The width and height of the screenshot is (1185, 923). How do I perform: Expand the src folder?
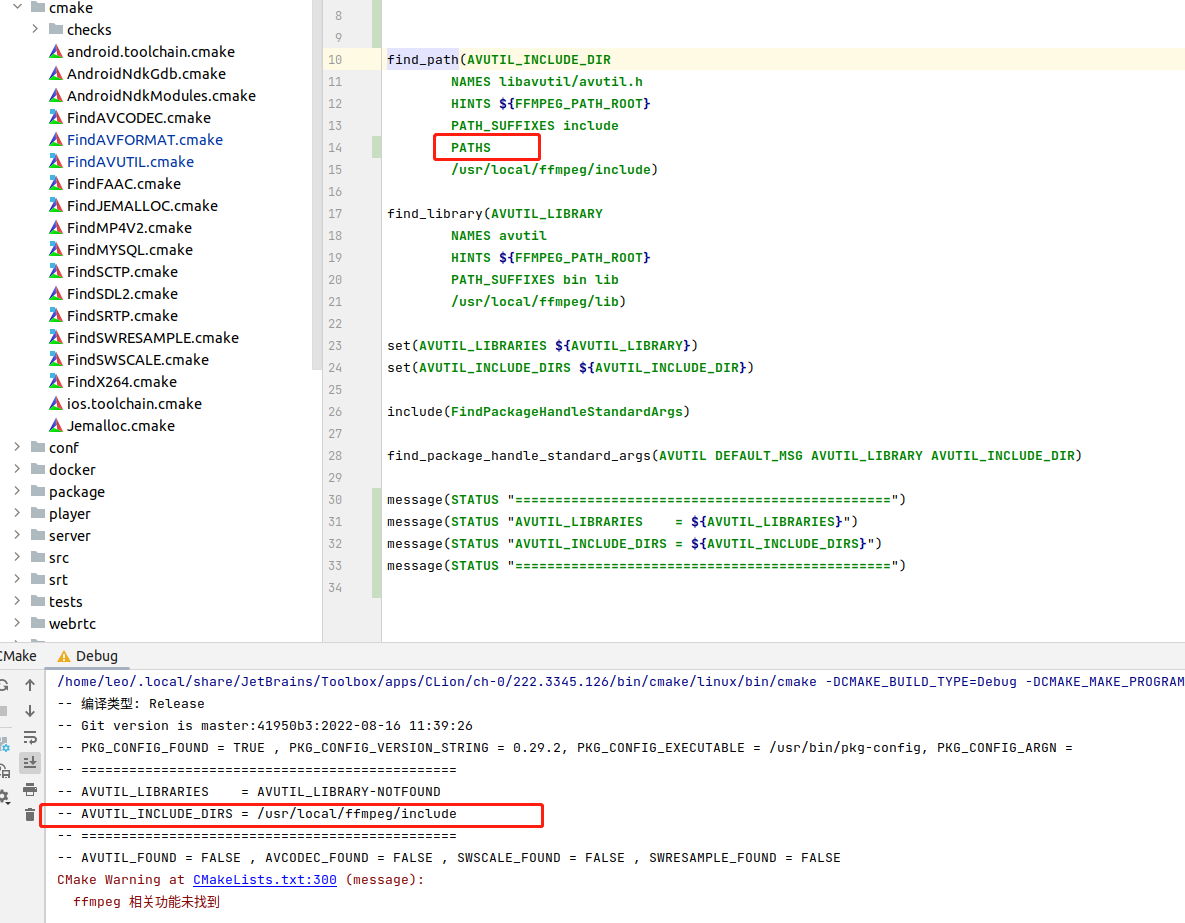(x=17, y=556)
